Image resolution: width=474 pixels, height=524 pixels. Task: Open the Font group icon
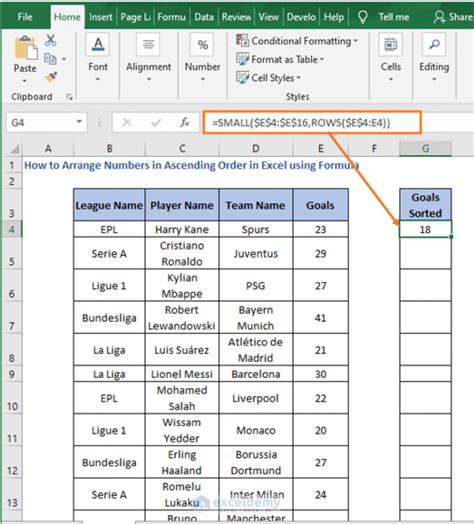coord(98,44)
